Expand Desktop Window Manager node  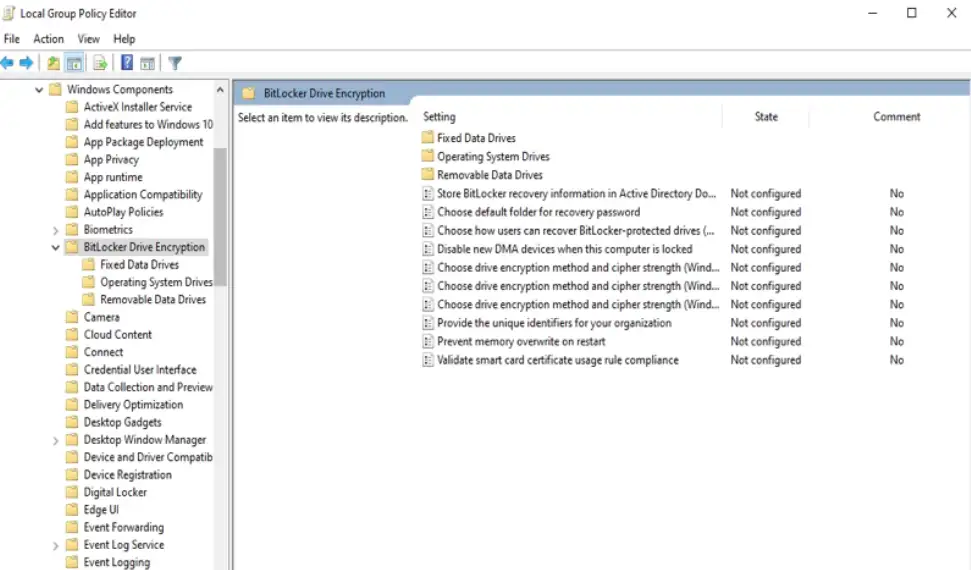[56, 441]
